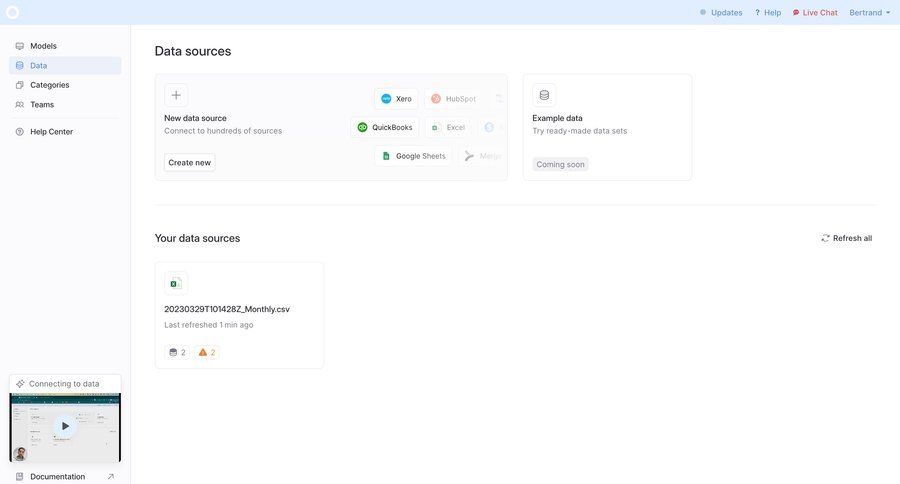Open Updates in the top bar
Image resolution: width=900 pixels, height=484 pixels.
tap(721, 13)
